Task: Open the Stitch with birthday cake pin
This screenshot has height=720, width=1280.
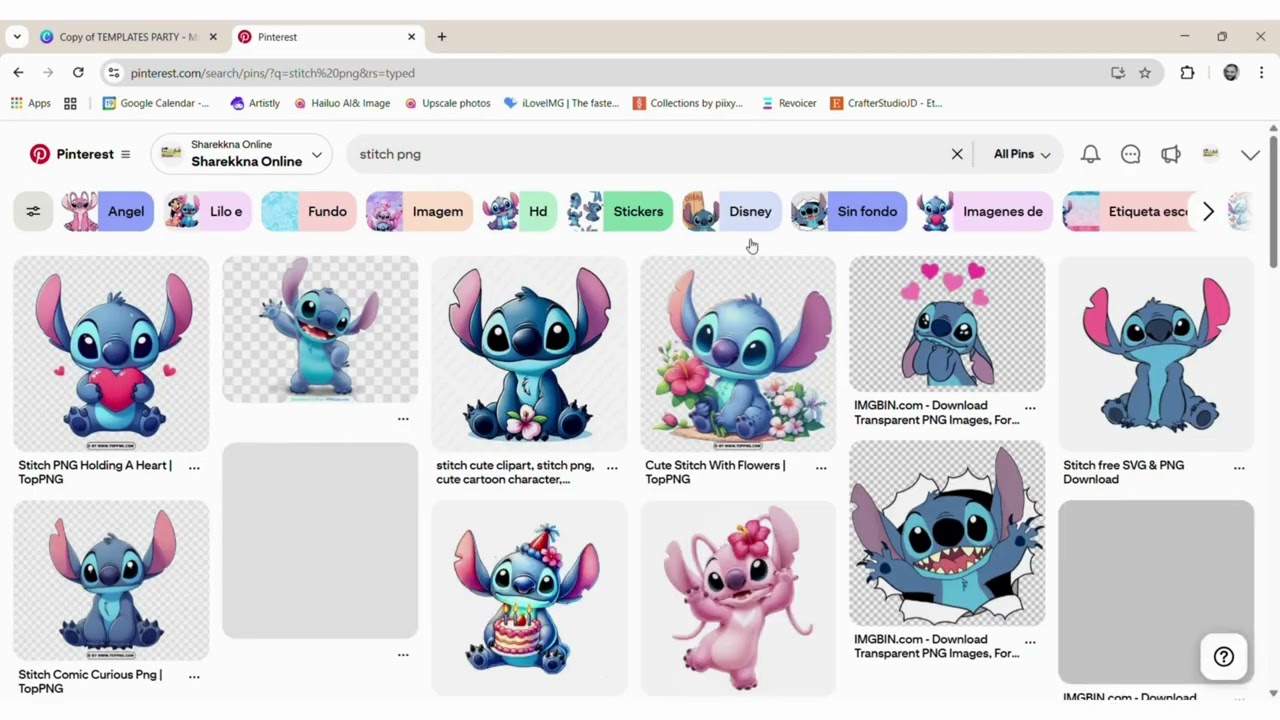Action: coord(529,598)
